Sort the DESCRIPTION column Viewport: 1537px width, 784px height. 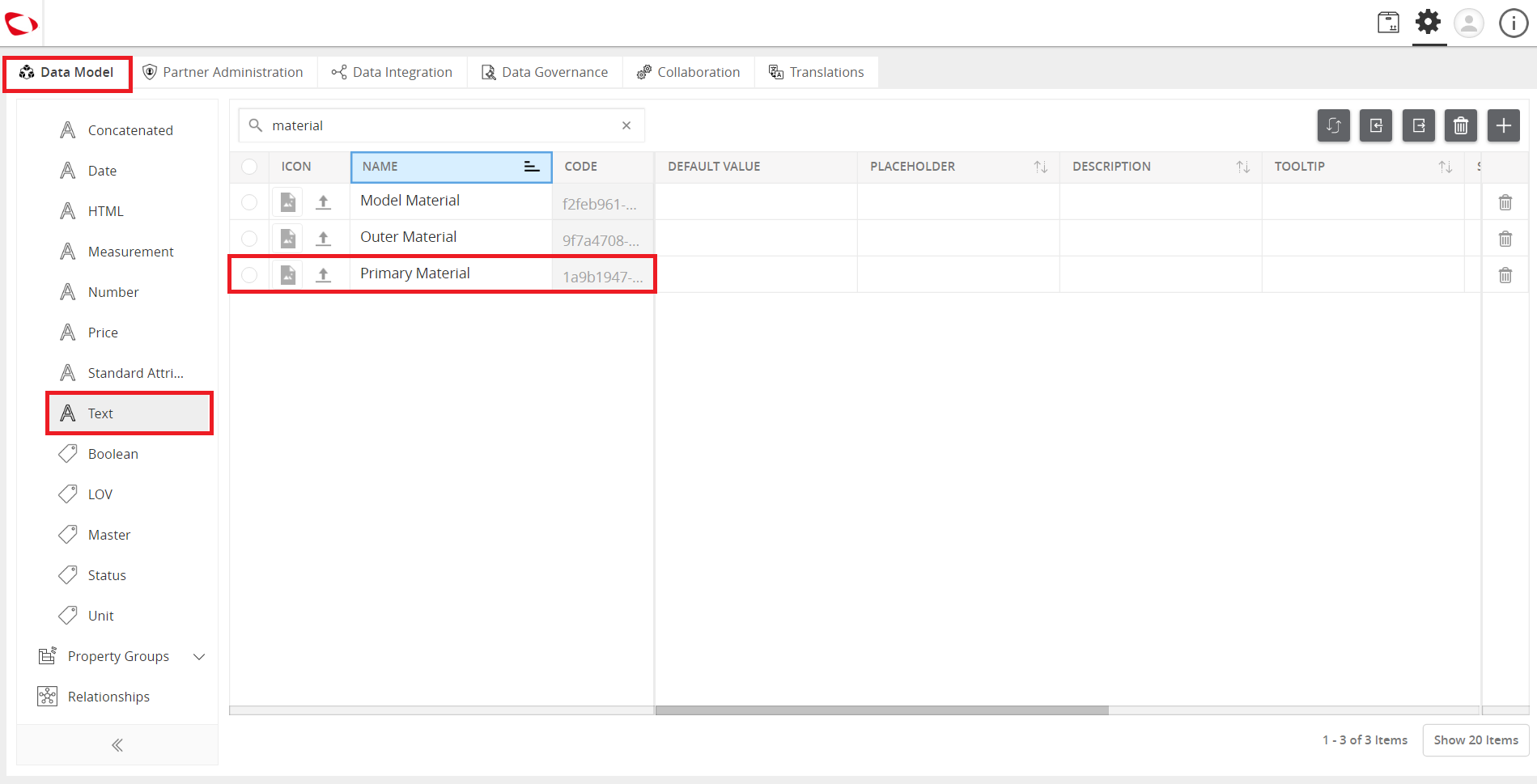[x=1243, y=167]
